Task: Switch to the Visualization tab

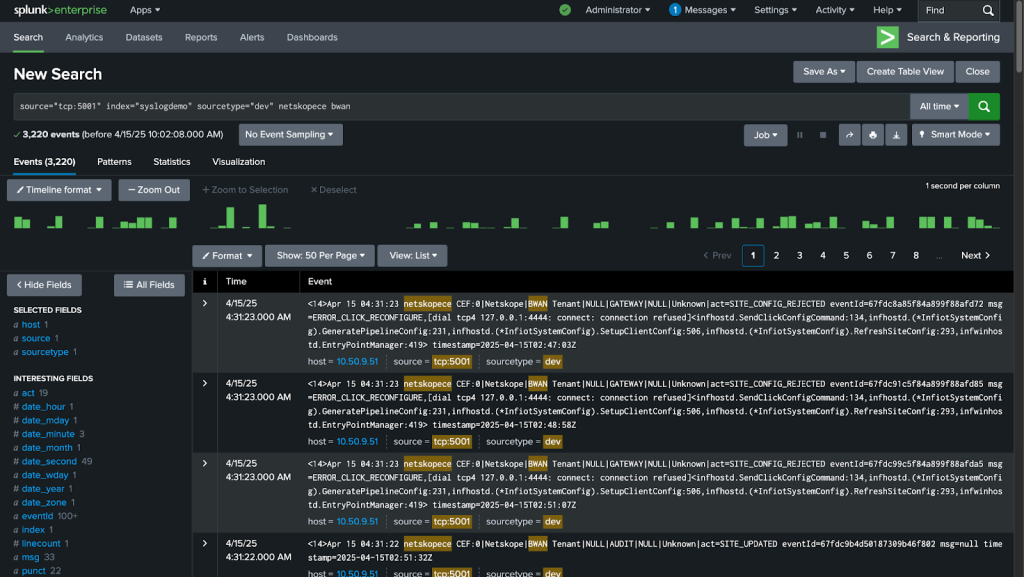Action: coord(238,162)
